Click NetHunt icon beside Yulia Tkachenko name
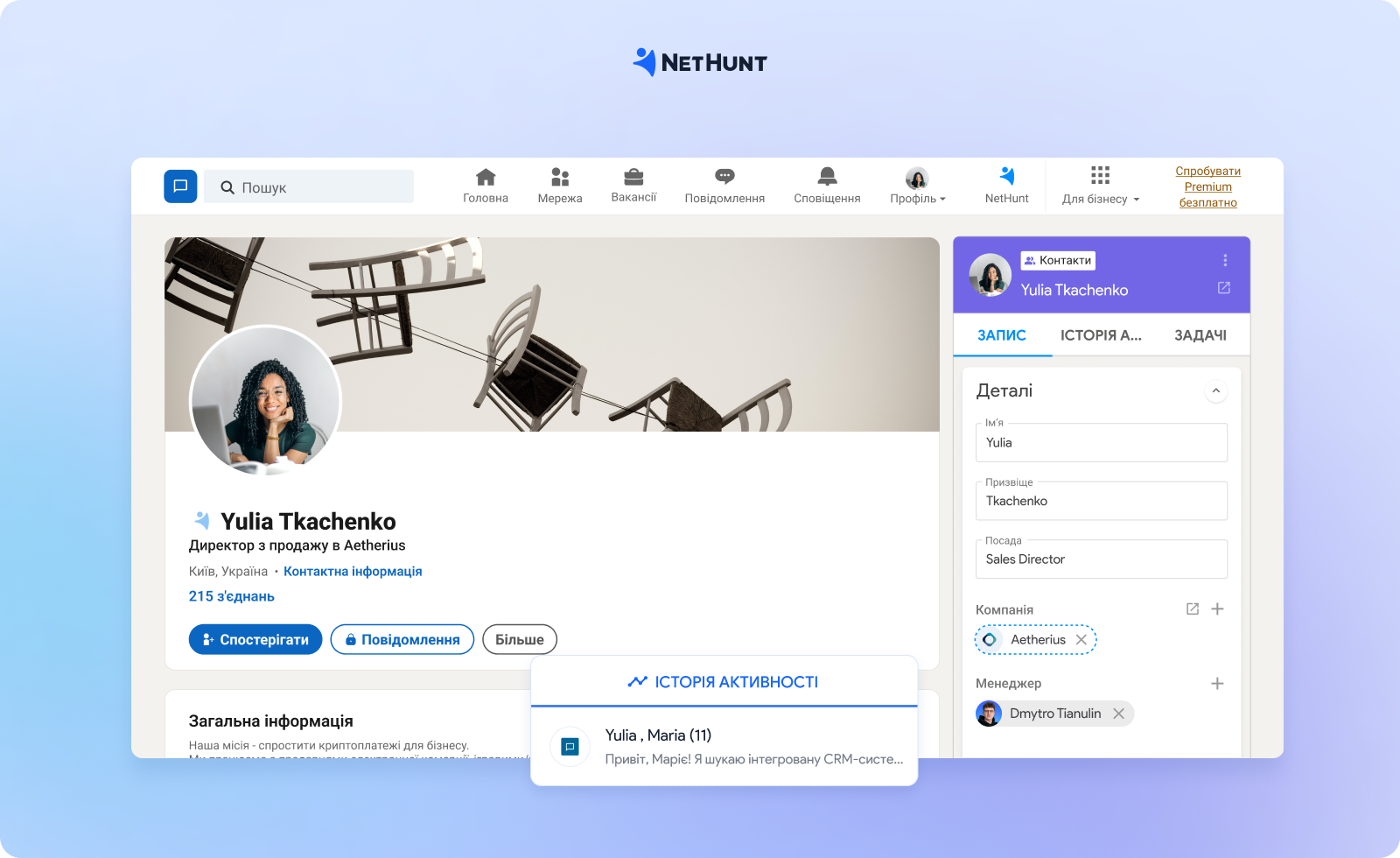Viewport: 1400px width, 858px height. click(202, 520)
